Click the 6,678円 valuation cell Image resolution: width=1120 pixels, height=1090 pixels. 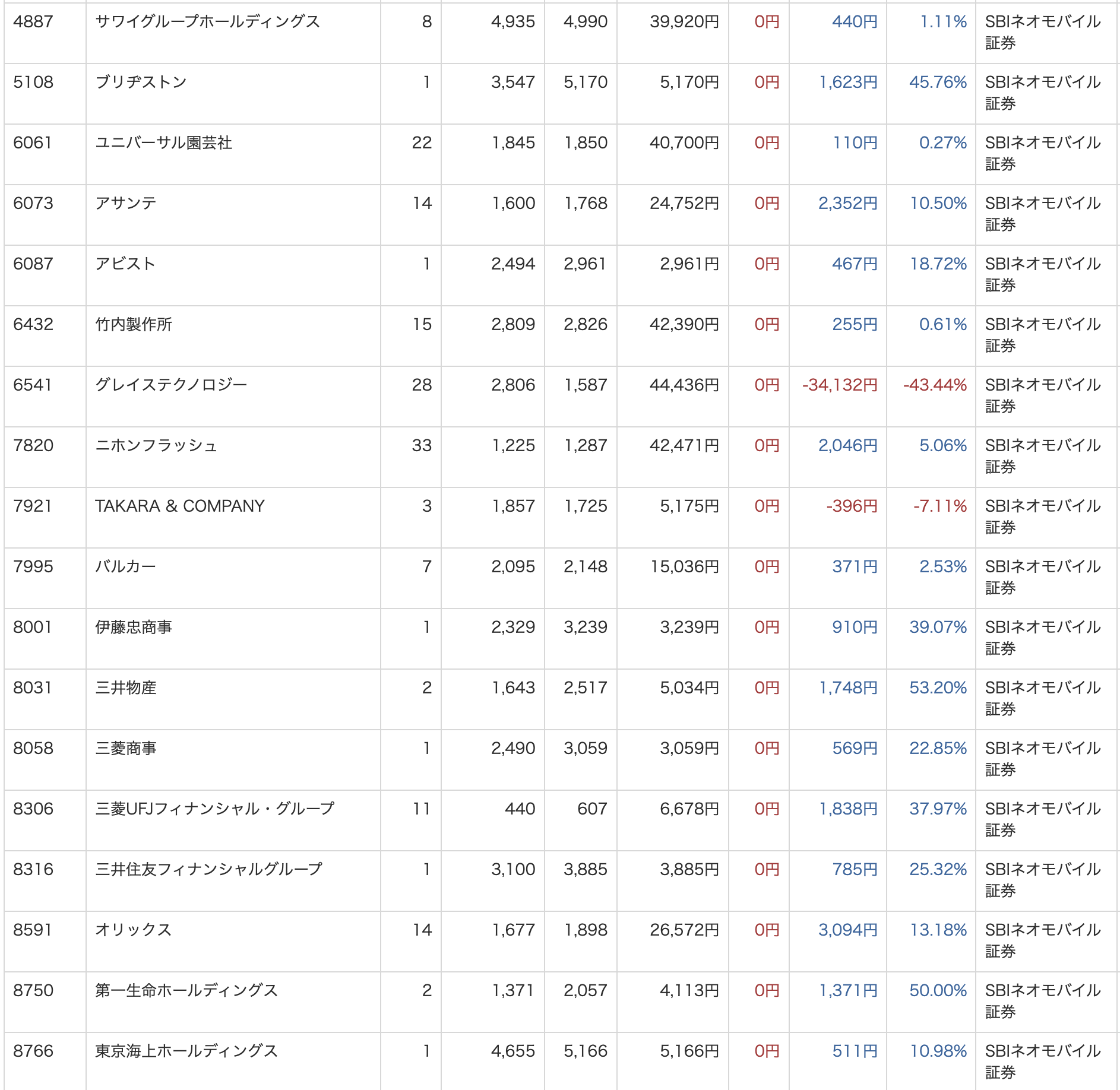coord(689,809)
